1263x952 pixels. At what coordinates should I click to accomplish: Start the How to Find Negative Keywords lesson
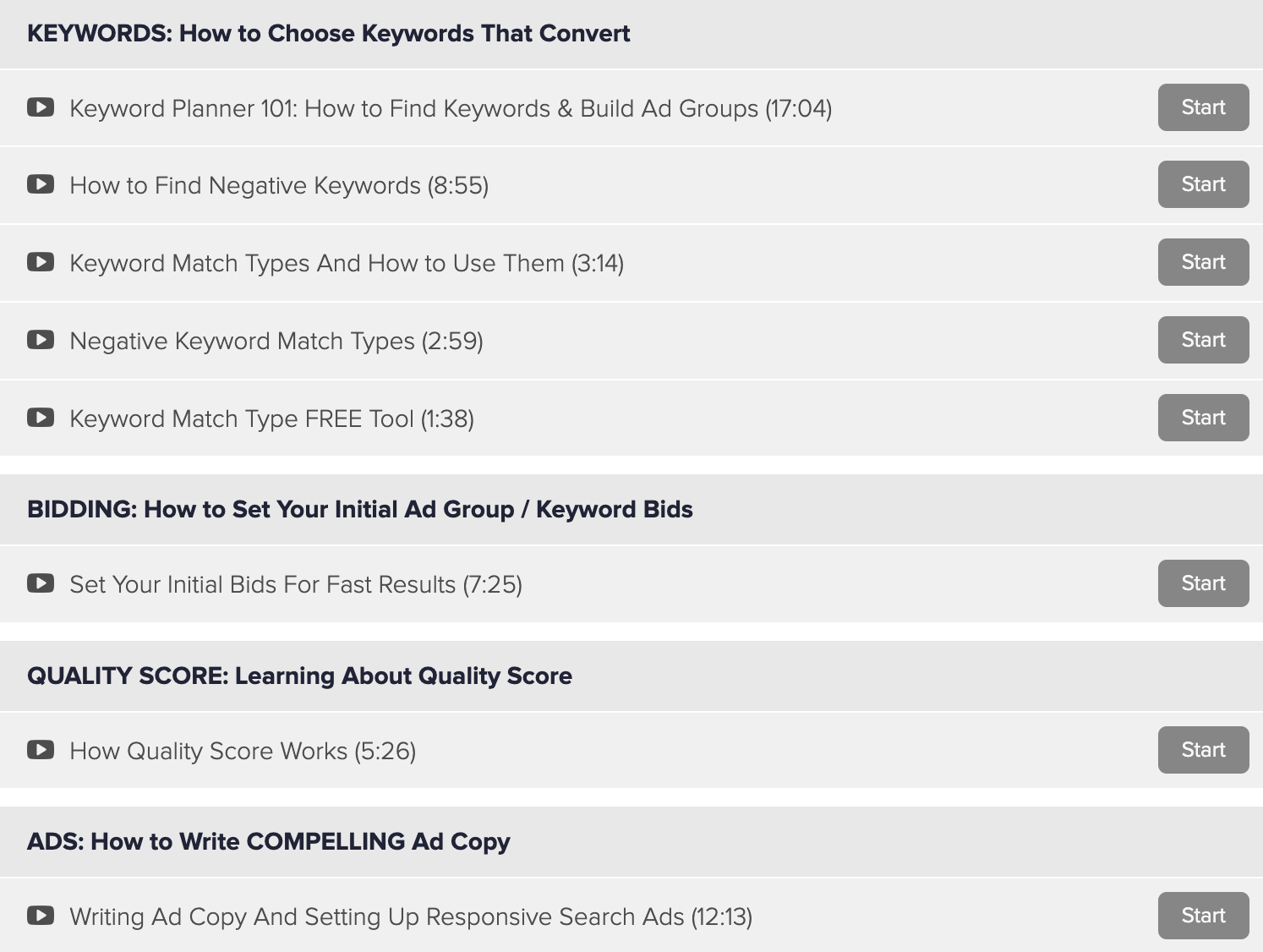1203,184
